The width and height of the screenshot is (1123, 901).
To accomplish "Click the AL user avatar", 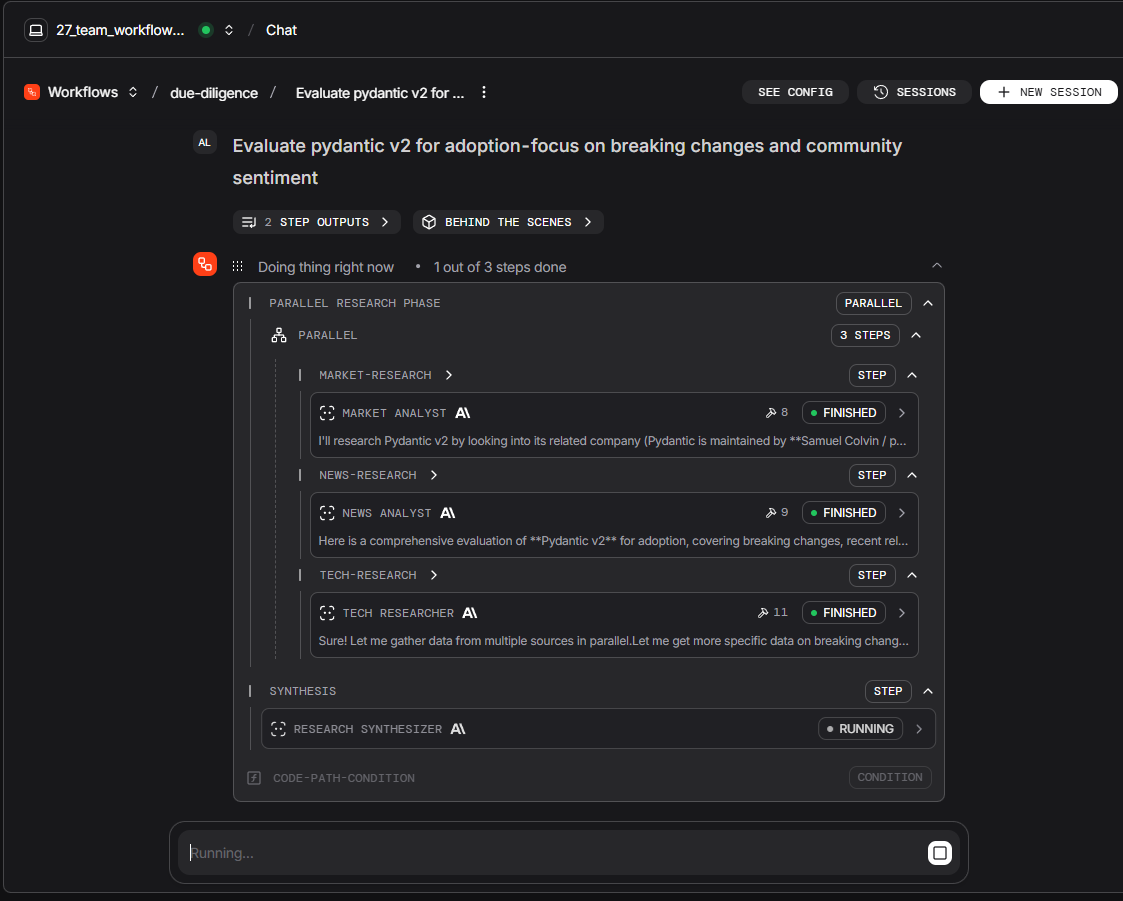I will pyautogui.click(x=205, y=143).
